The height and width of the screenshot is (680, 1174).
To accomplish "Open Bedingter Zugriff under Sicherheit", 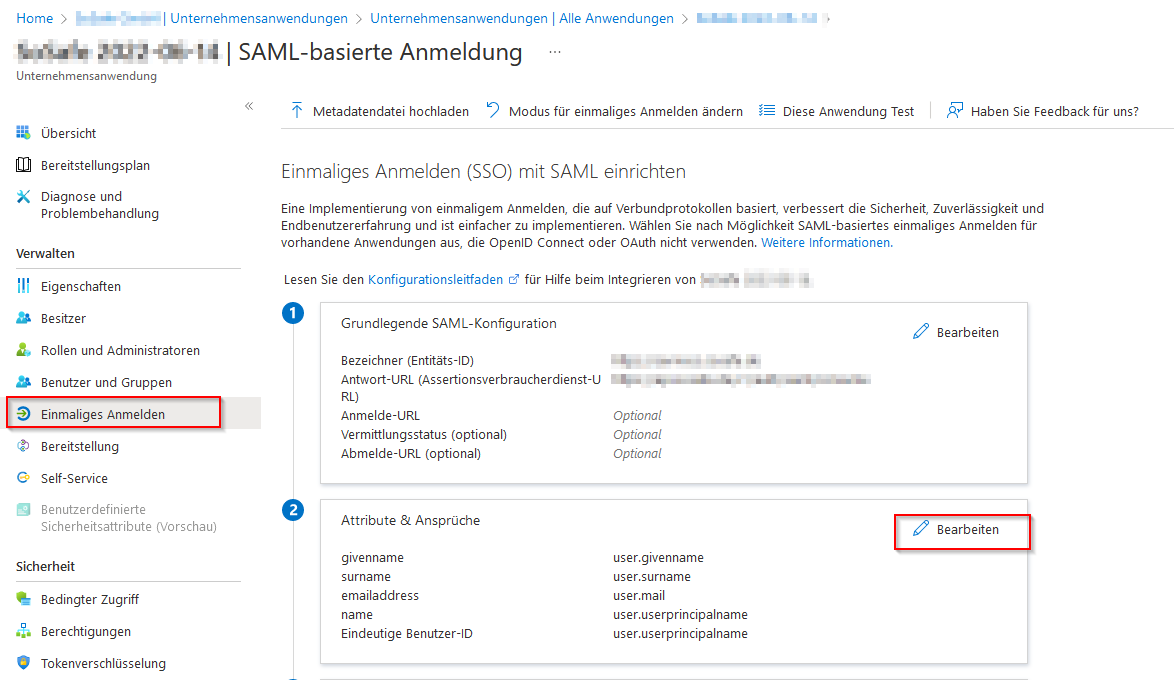I will click(89, 599).
